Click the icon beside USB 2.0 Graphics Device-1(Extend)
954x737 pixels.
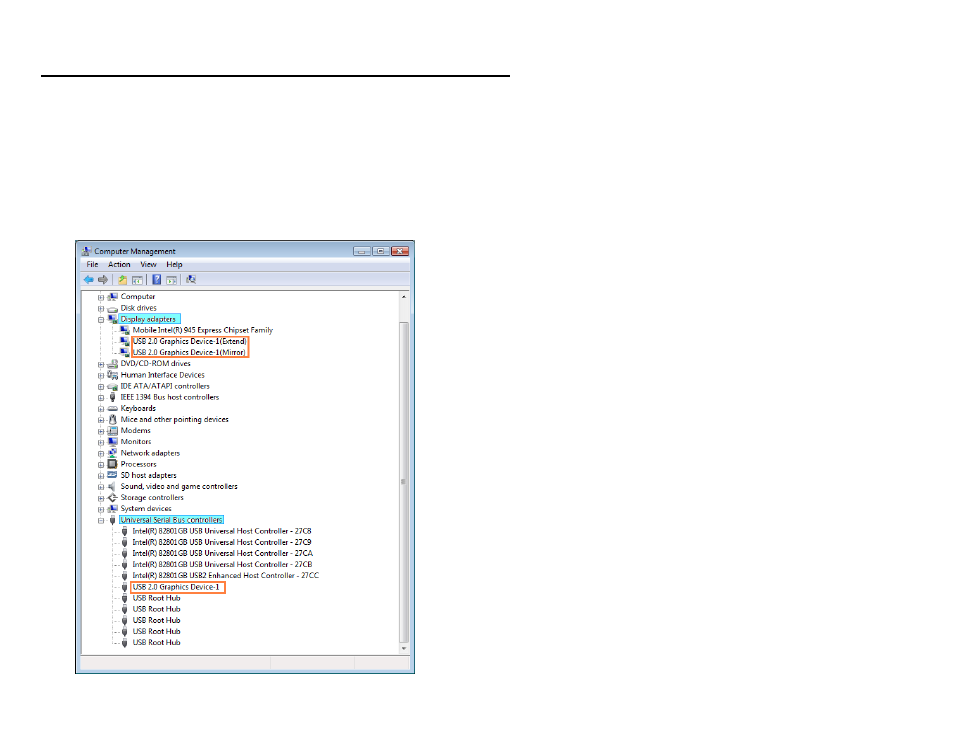(x=125, y=341)
